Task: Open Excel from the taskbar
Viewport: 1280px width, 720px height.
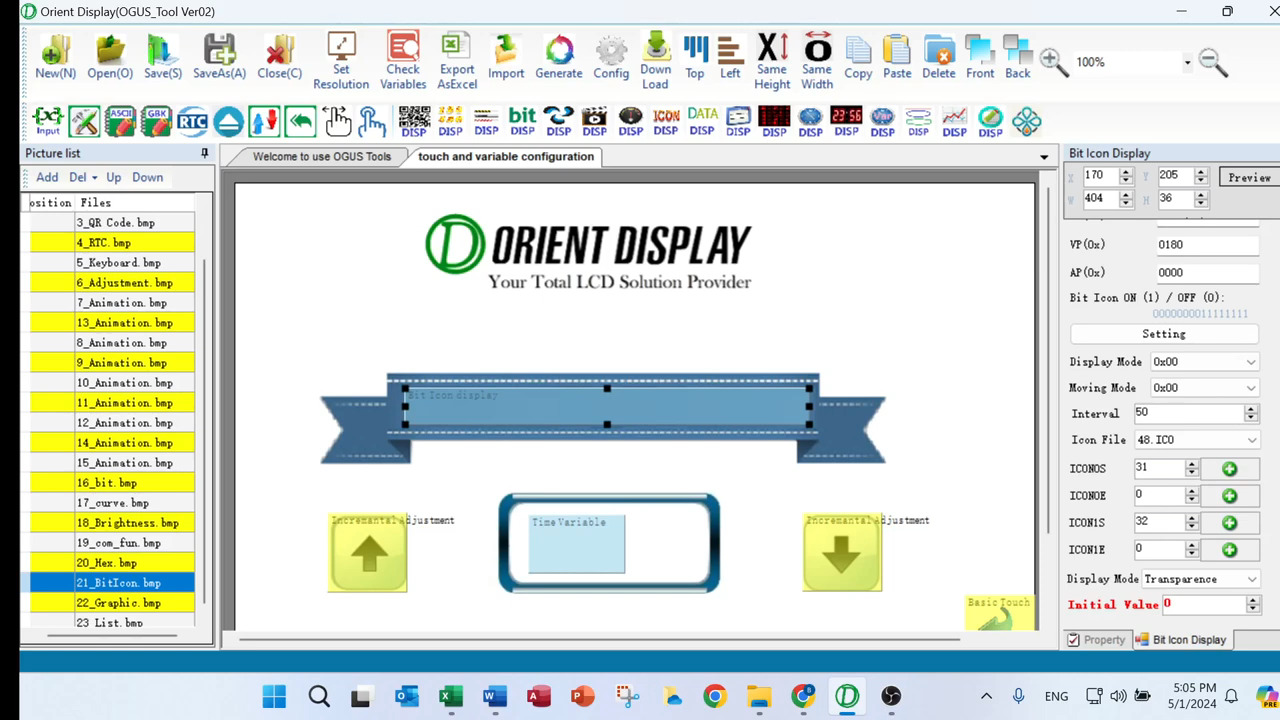Action: [451, 696]
